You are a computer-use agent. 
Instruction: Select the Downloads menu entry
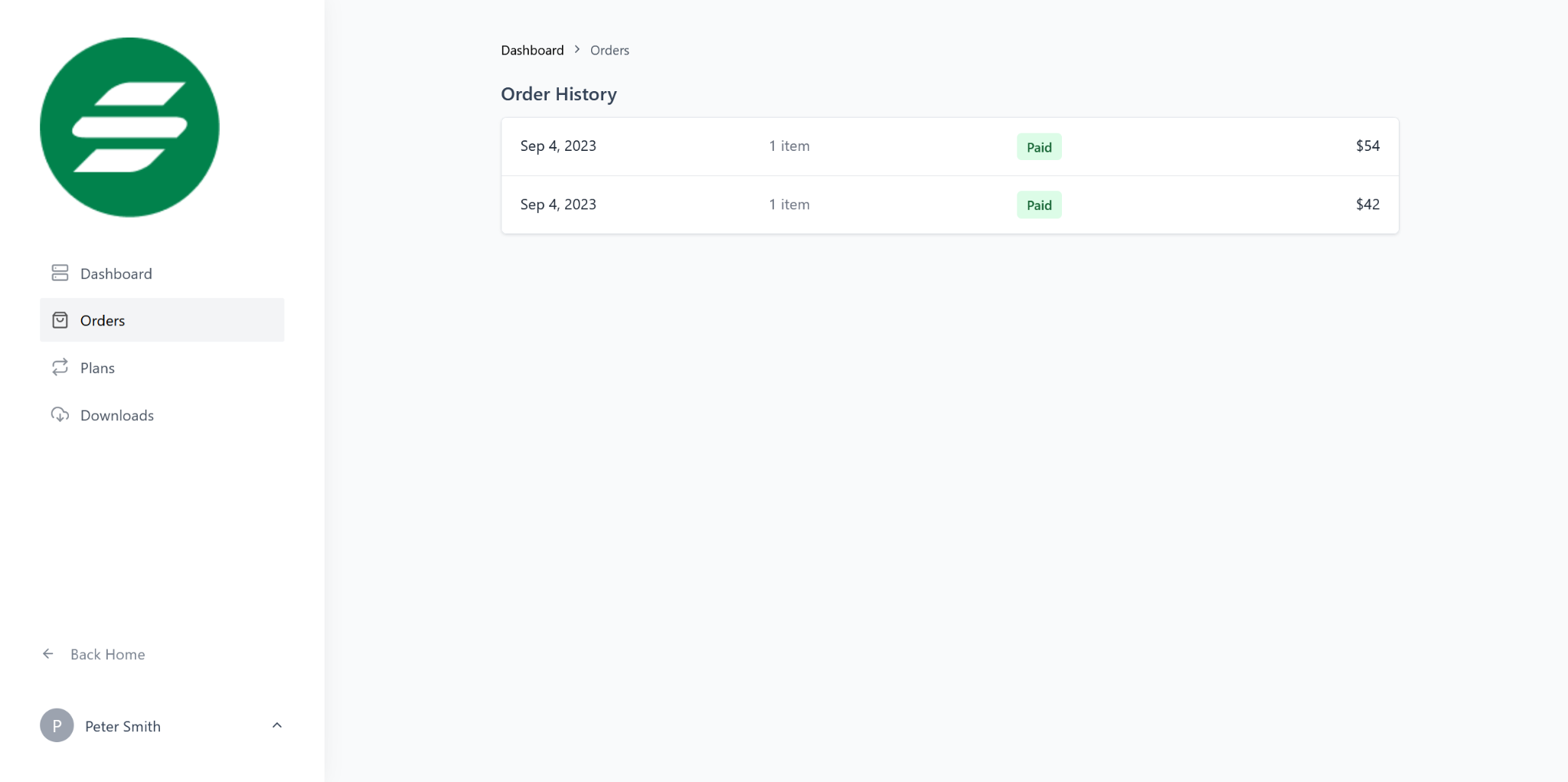(x=116, y=414)
